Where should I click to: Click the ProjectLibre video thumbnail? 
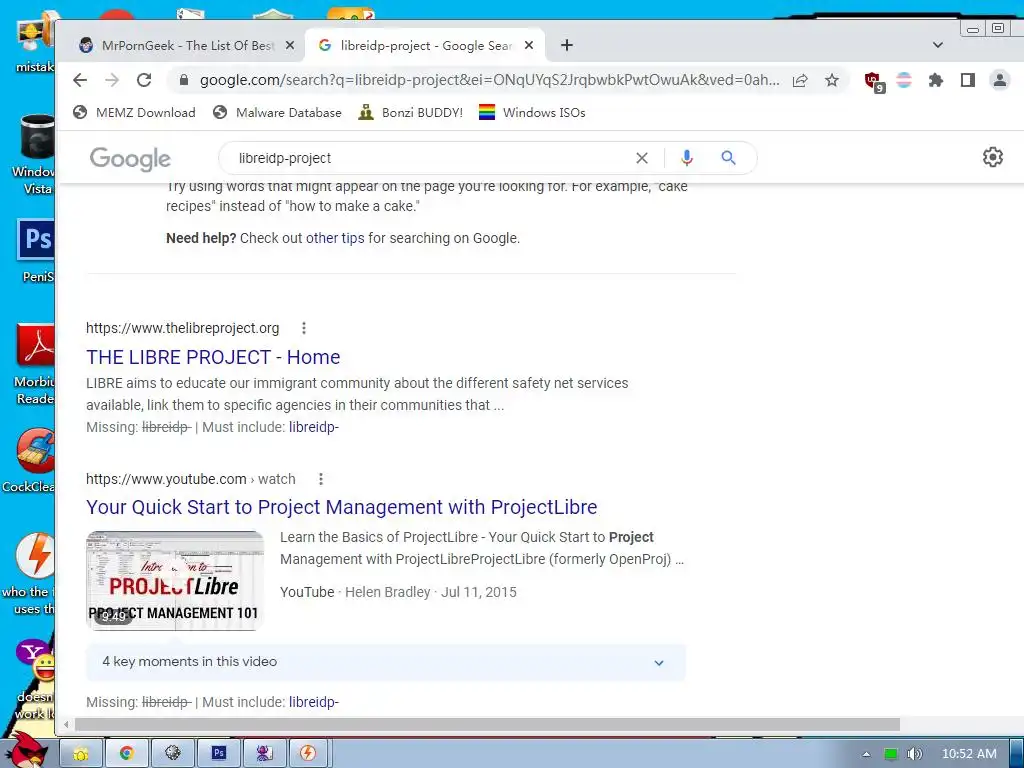(175, 581)
